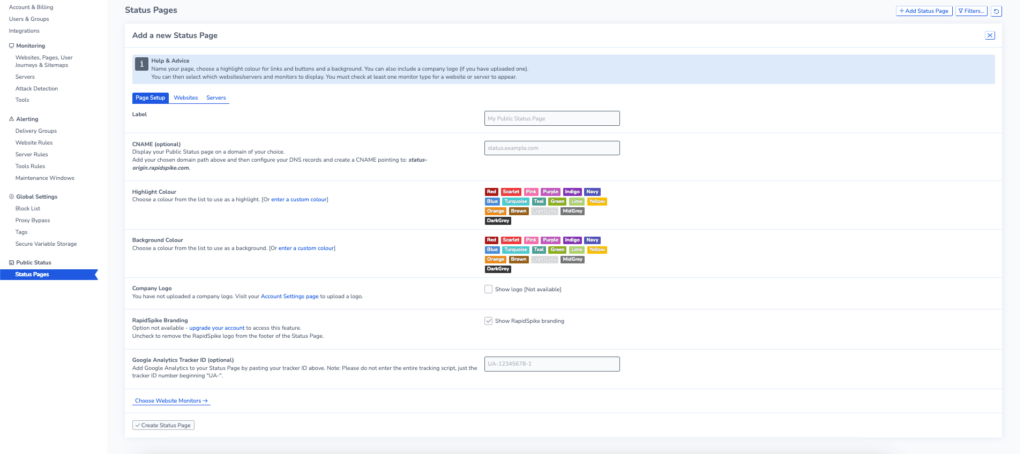Open Alerting section with warning icon
The image size is (1024, 454).
[x=24, y=119]
